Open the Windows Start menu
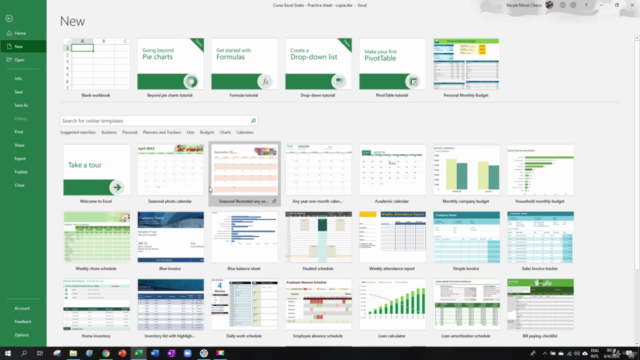This screenshot has height=360, width=640. pos(8,353)
